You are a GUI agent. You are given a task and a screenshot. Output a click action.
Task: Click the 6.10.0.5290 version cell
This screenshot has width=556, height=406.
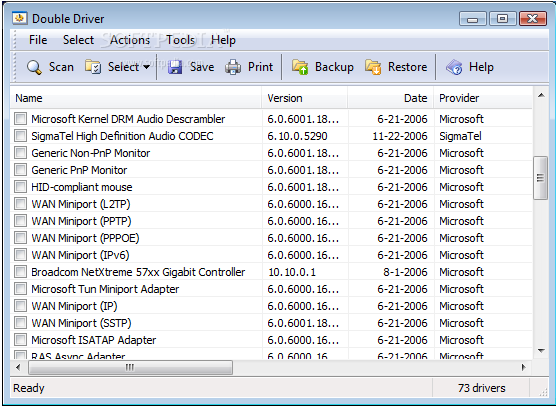(297, 136)
